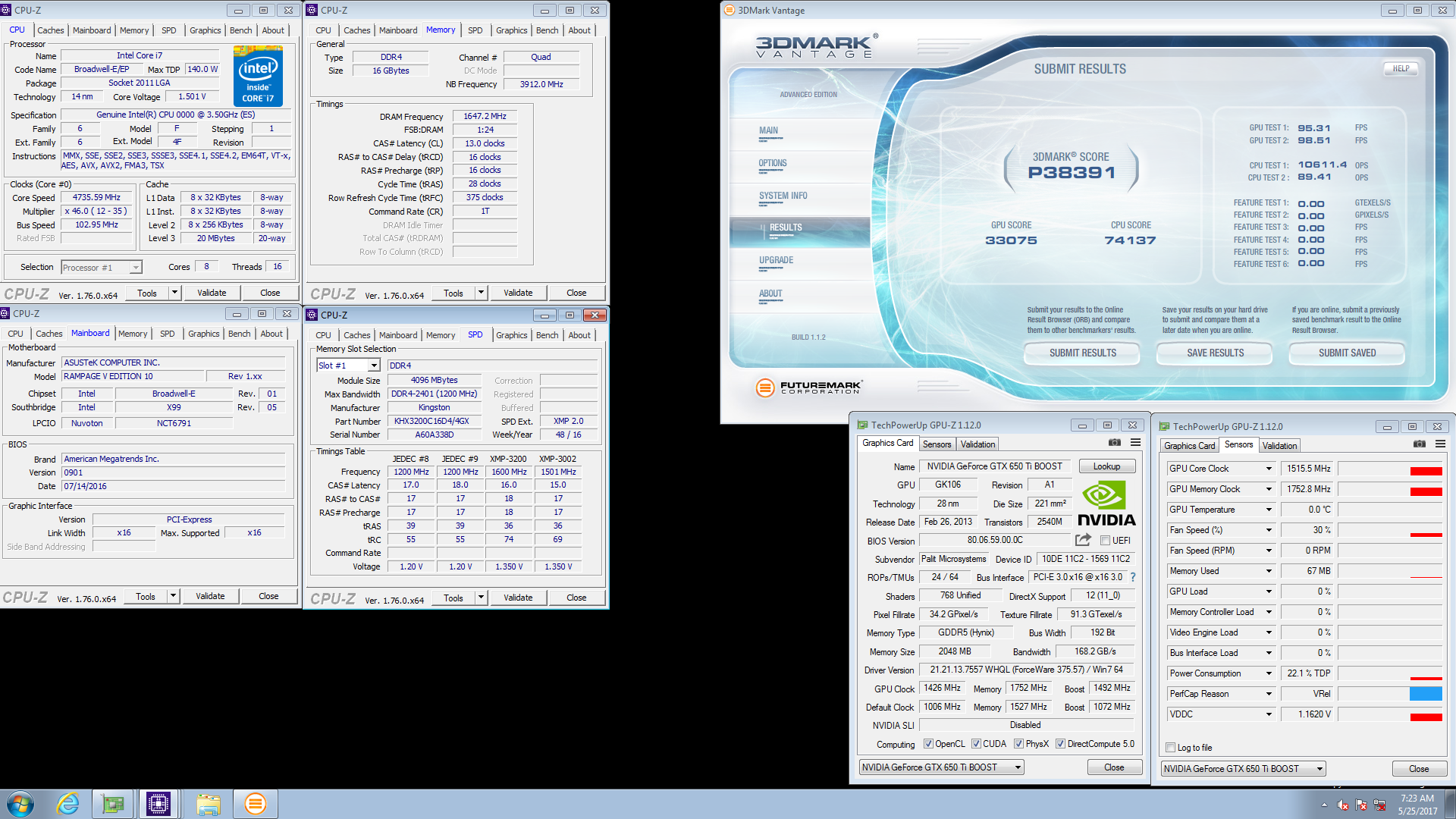Launch Internet Explorer from the taskbar
The width and height of the screenshot is (1456, 819).
(x=67, y=804)
